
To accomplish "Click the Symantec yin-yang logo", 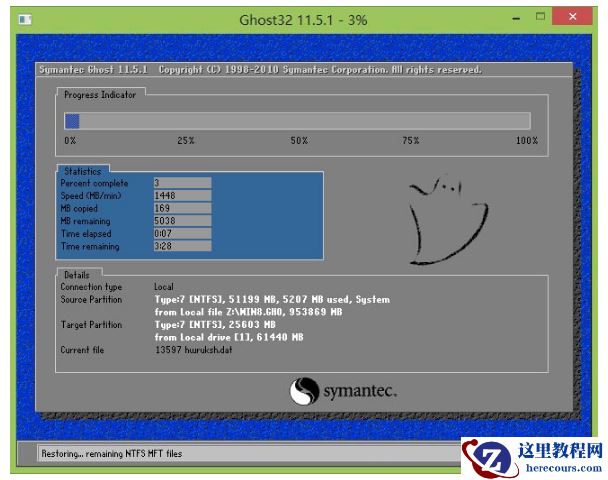I will click(304, 390).
